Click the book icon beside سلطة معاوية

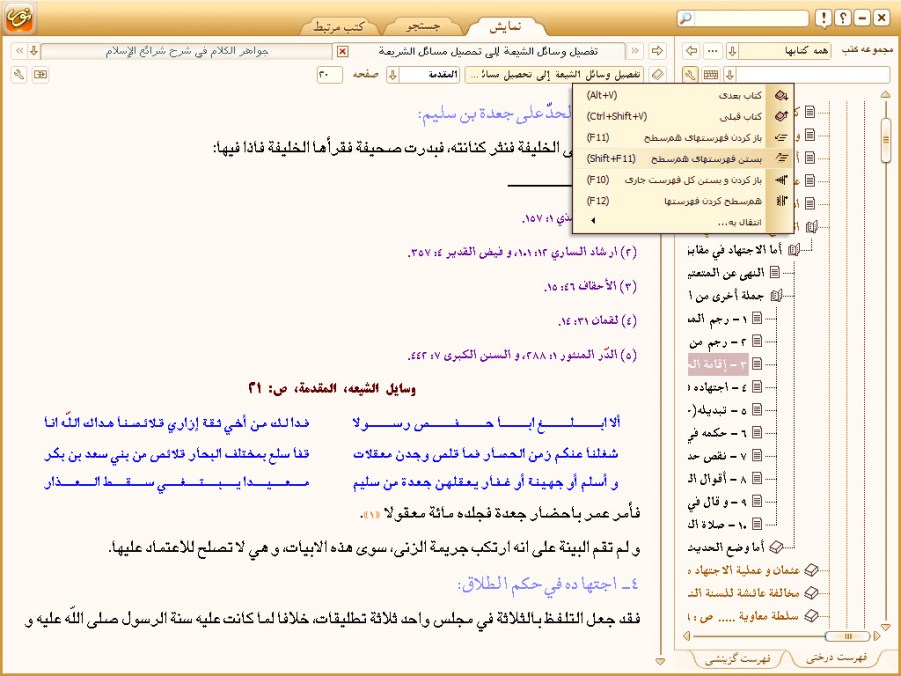(811, 616)
